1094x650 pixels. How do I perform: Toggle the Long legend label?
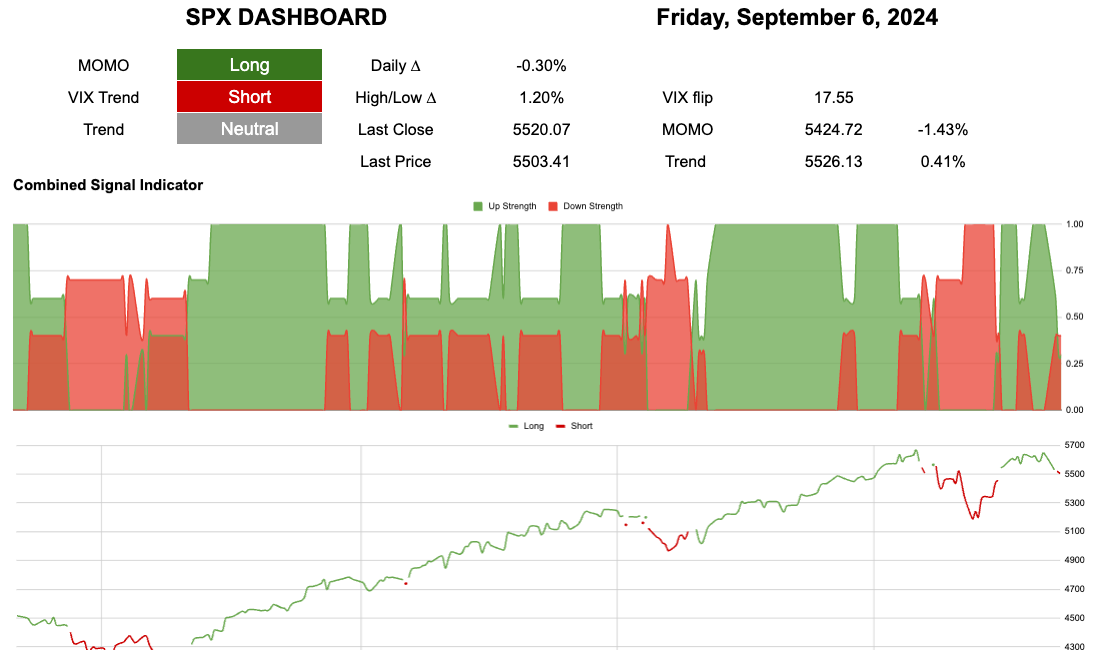pyautogui.click(x=534, y=426)
